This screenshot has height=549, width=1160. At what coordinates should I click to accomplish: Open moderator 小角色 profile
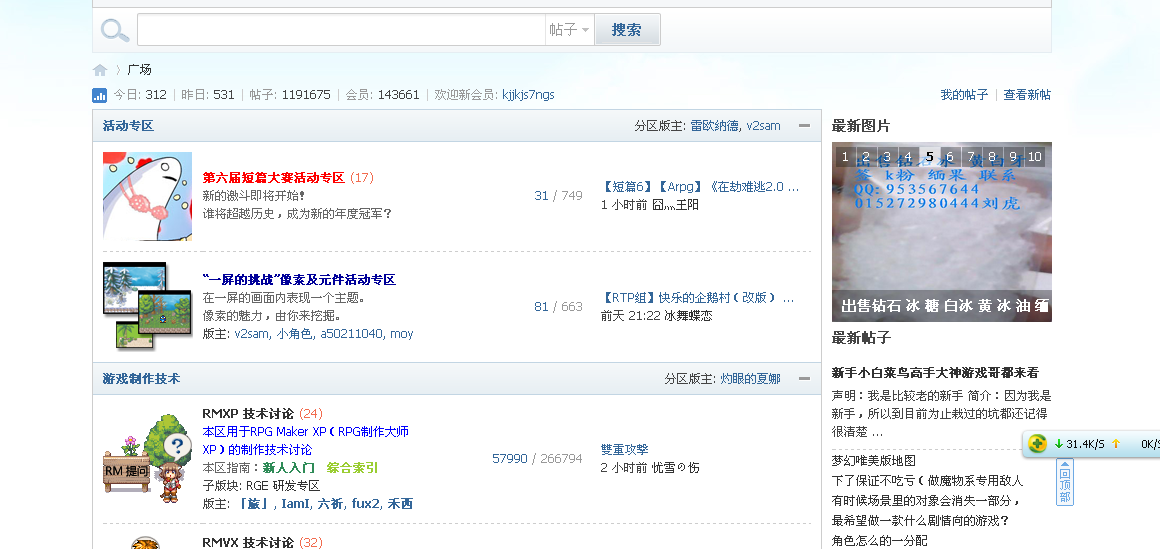pyautogui.click(x=294, y=334)
